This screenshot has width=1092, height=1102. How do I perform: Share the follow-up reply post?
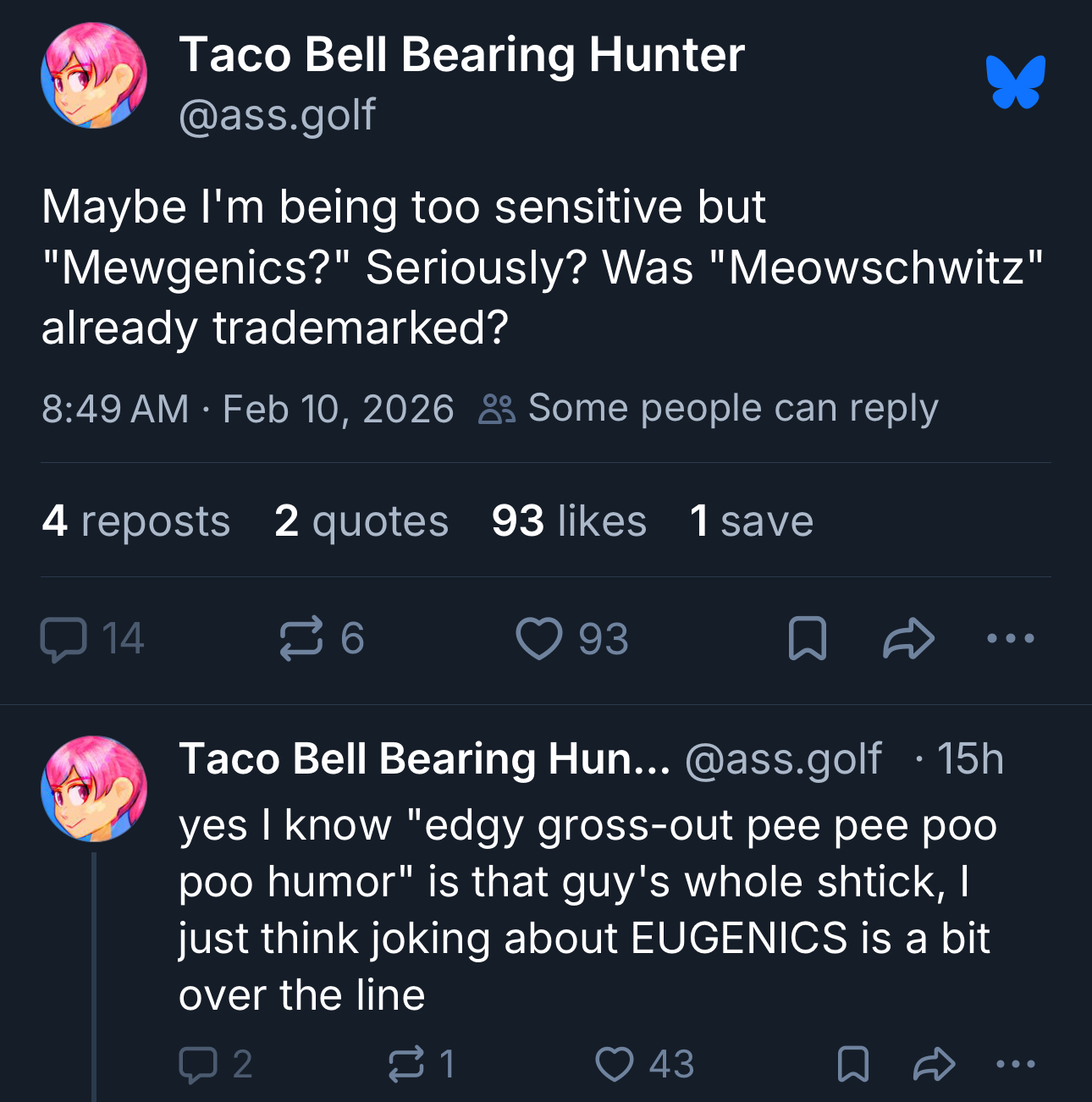tap(934, 1064)
